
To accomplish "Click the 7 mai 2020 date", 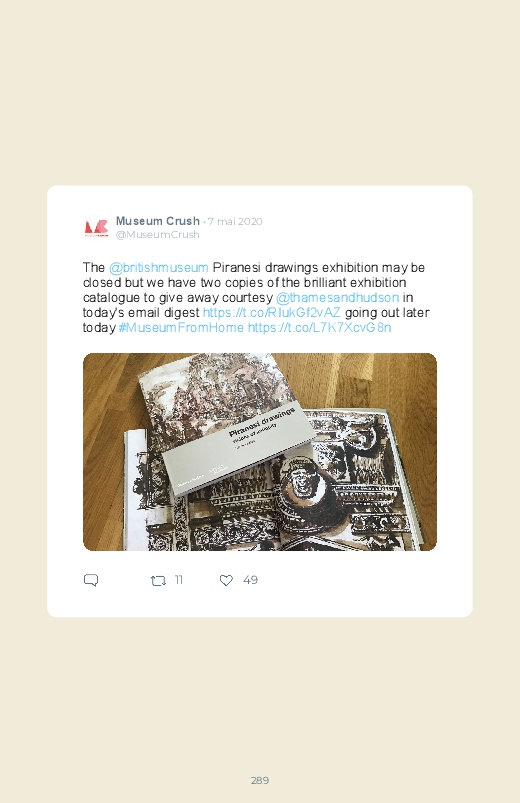I will click(x=235, y=221).
